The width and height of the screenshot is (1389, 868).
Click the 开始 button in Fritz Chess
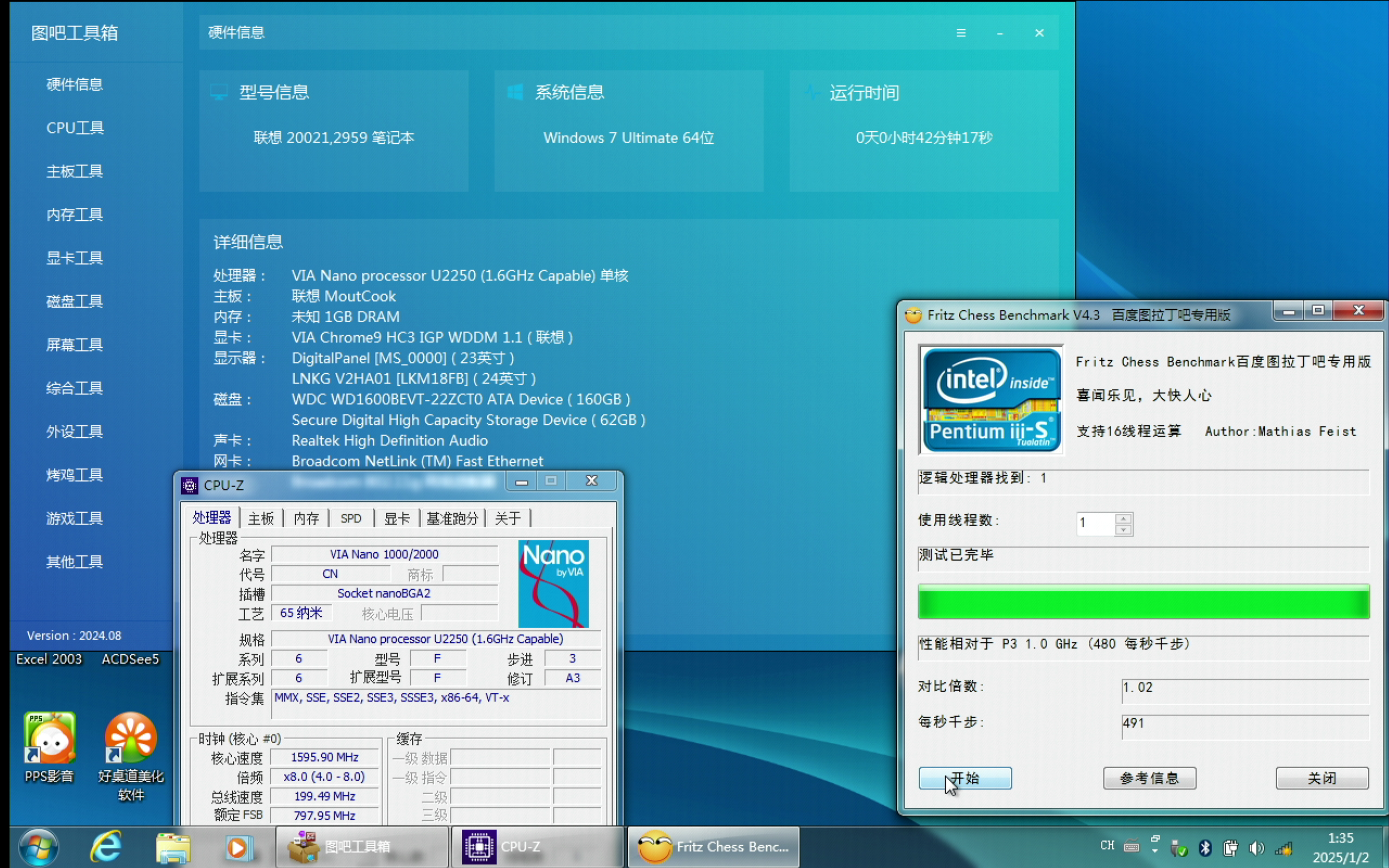pyautogui.click(x=965, y=778)
